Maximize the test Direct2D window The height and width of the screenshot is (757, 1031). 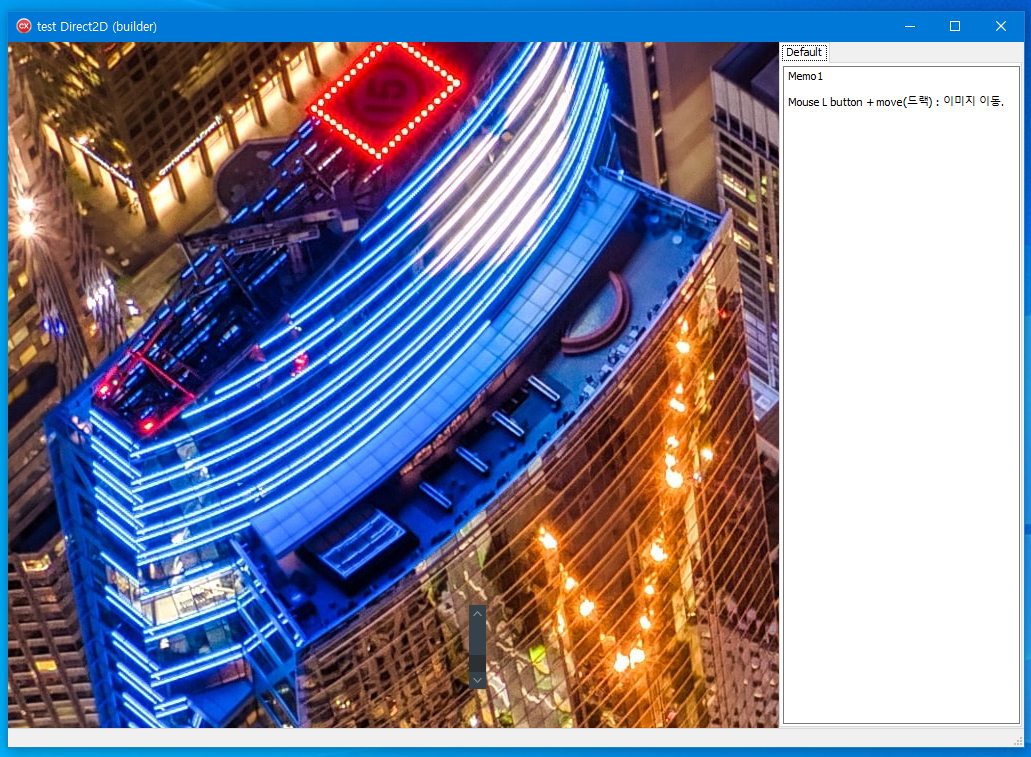955,26
